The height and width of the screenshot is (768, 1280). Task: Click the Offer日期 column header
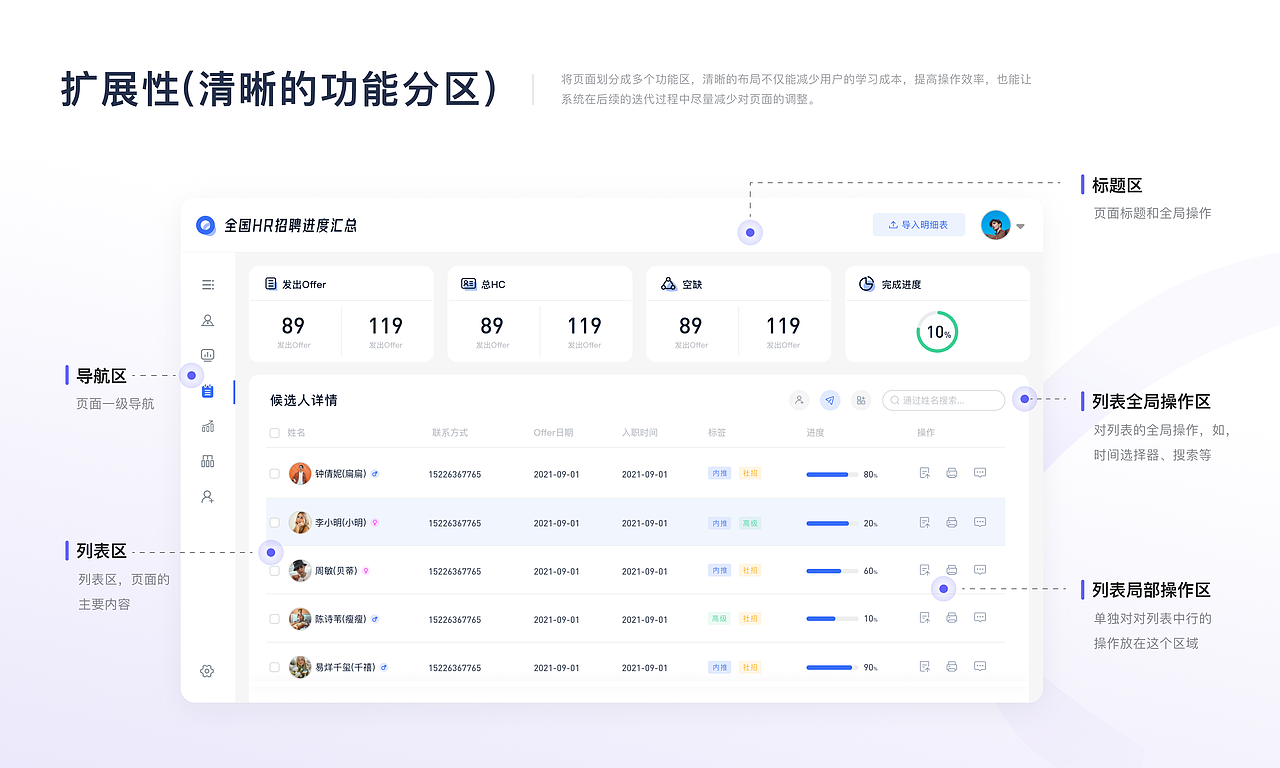pyautogui.click(x=554, y=433)
